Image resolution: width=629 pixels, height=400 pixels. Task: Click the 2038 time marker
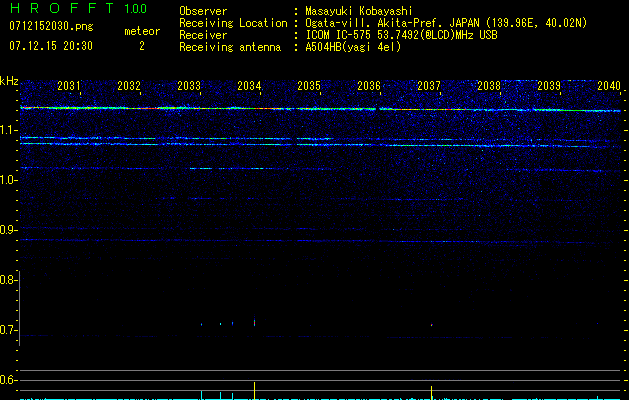[489, 86]
